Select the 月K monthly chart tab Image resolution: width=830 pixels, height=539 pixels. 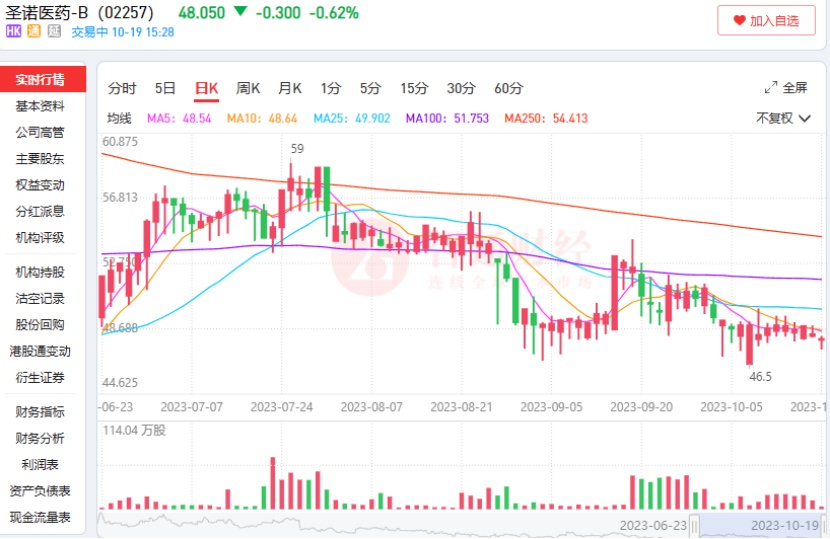[290, 88]
